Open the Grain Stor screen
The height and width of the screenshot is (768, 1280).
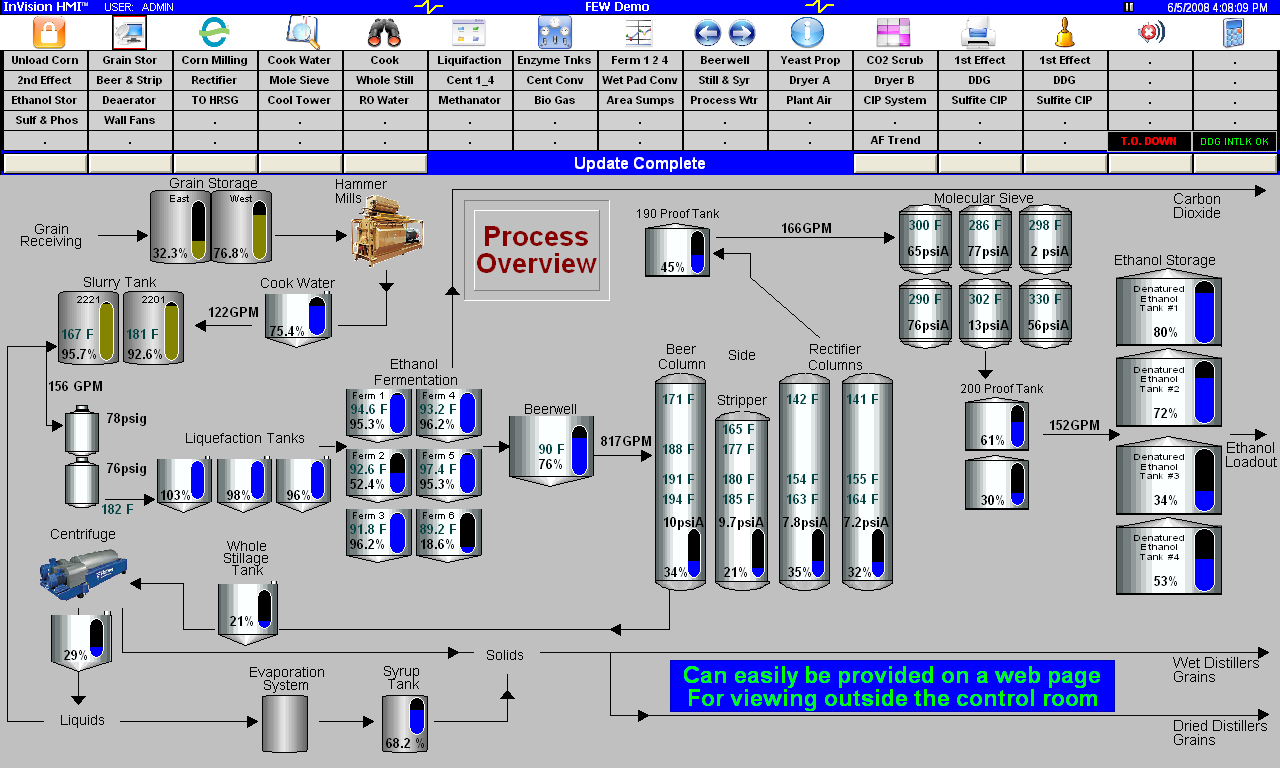pos(130,60)
